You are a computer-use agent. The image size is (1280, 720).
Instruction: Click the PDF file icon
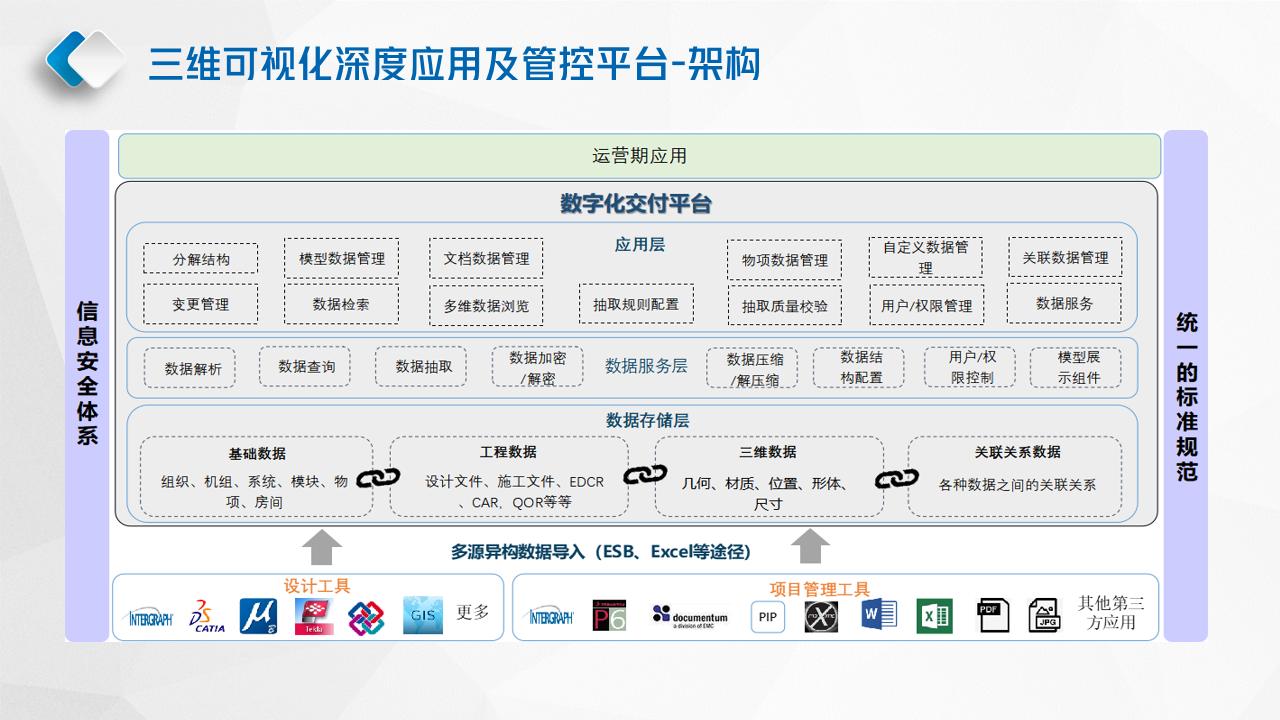(x=993, y=614)
